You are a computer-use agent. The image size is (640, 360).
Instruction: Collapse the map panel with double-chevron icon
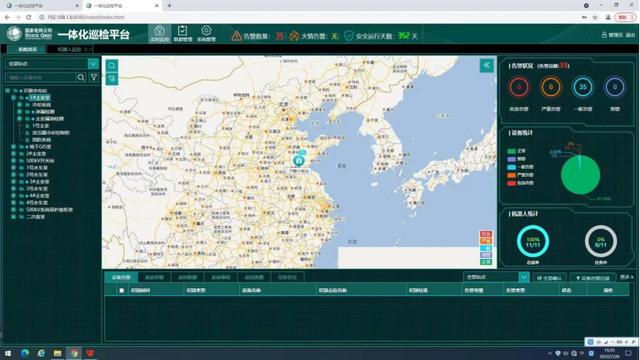(486, 65)
